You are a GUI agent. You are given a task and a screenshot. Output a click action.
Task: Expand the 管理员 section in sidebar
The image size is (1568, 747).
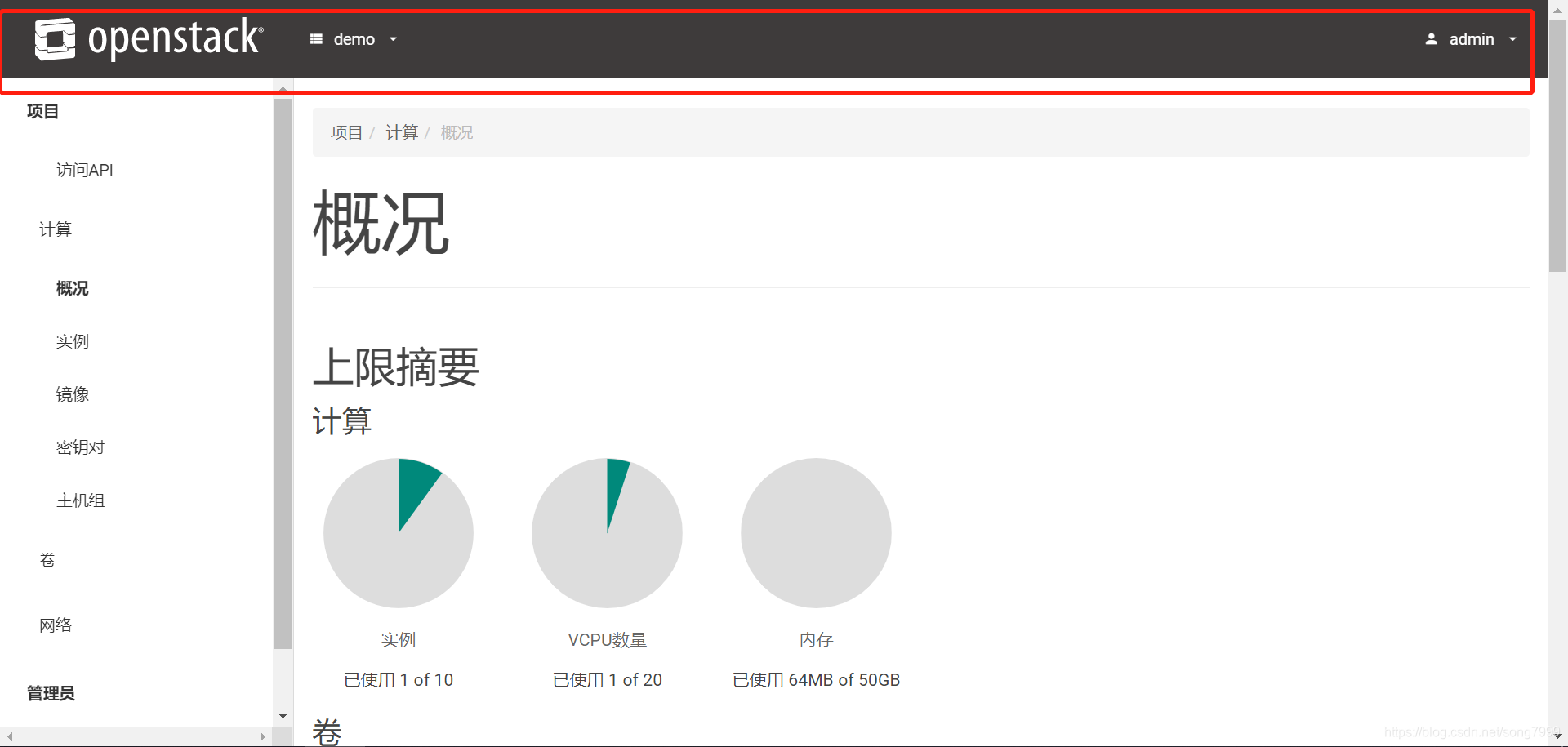point(49,693)
